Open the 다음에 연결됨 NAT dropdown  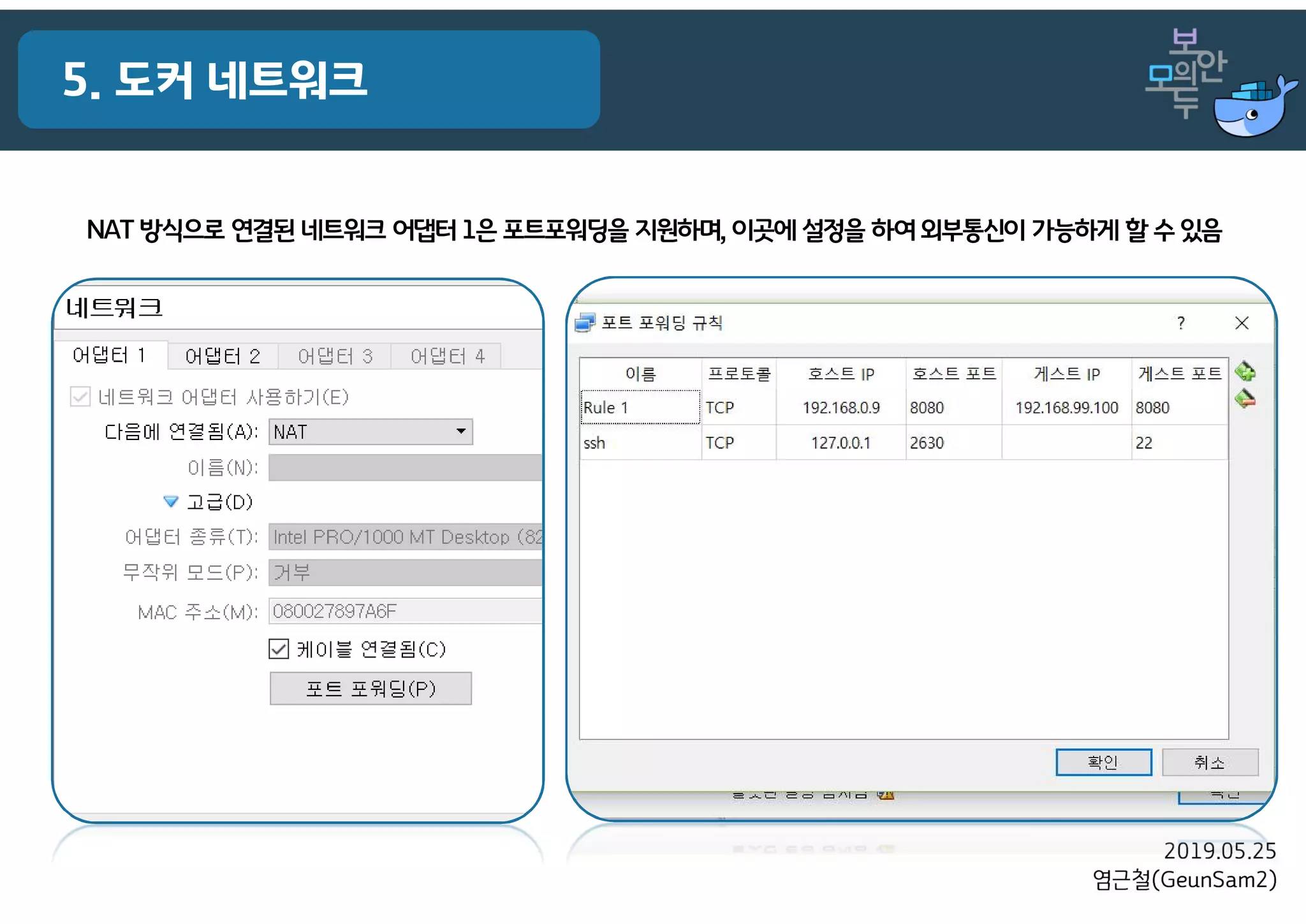(371, 432)
